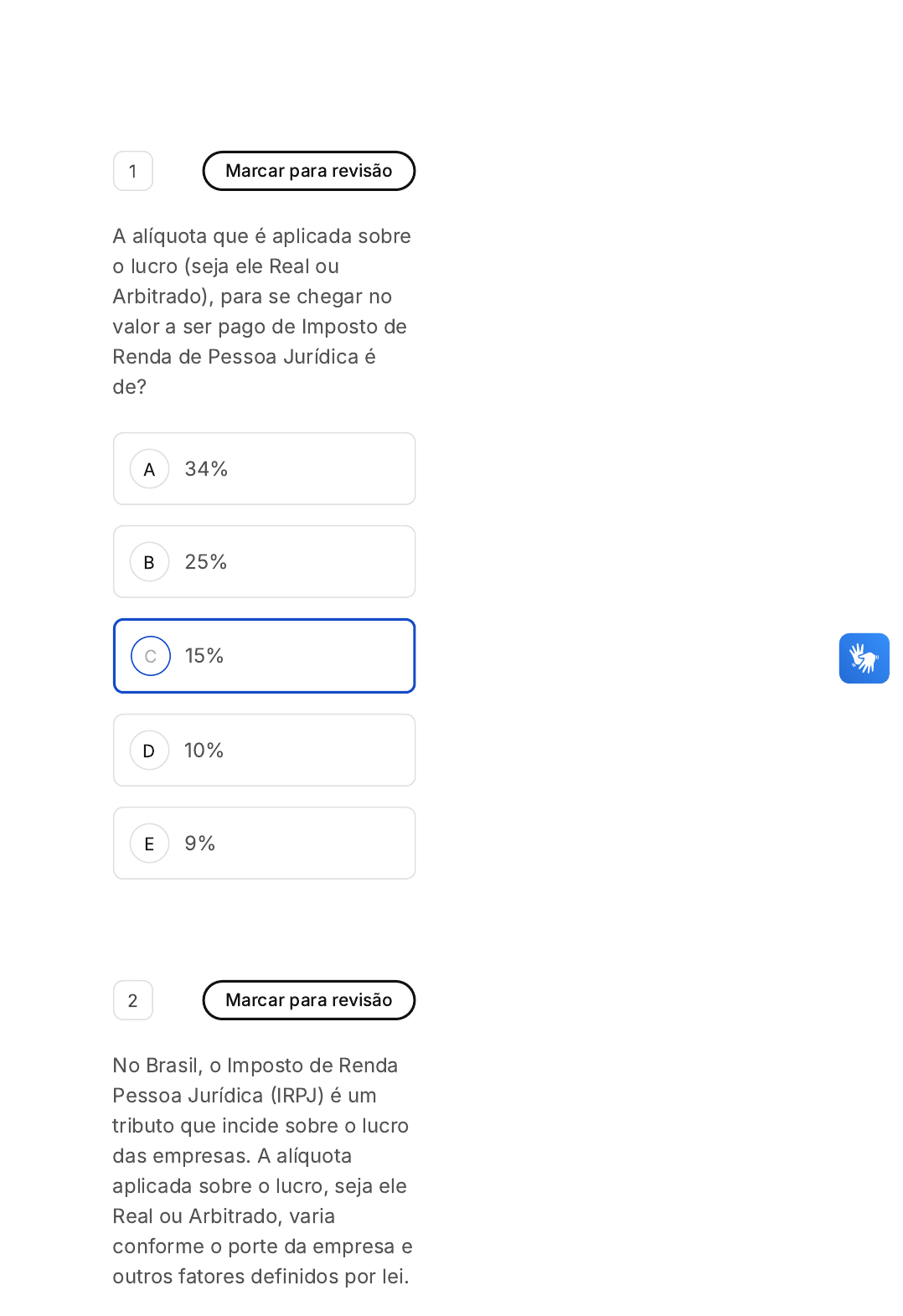
Task: Select the 34% answer text
Action: [206, 469]
